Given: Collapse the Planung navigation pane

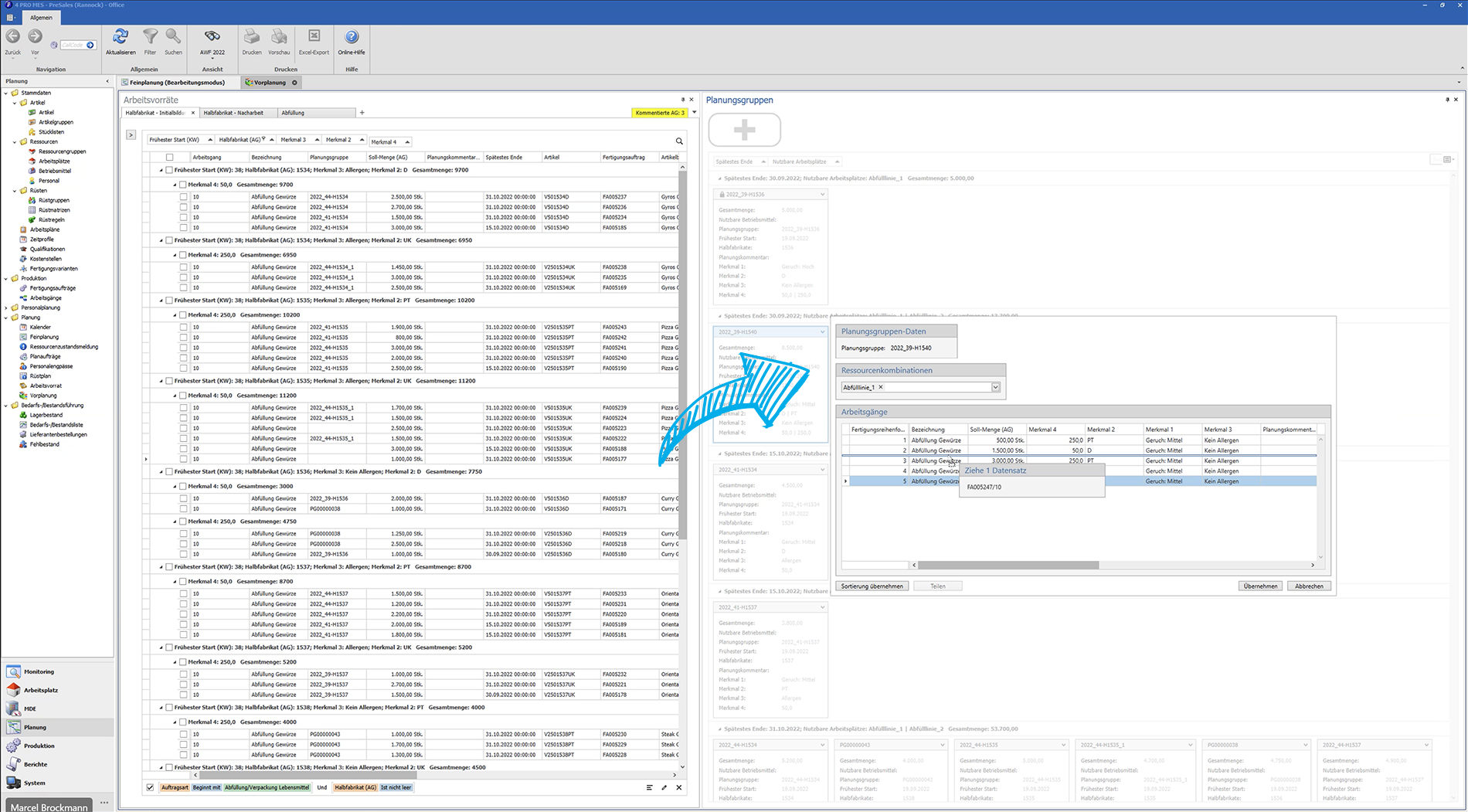Looking at the screenshot, I should tap(107, 81).
